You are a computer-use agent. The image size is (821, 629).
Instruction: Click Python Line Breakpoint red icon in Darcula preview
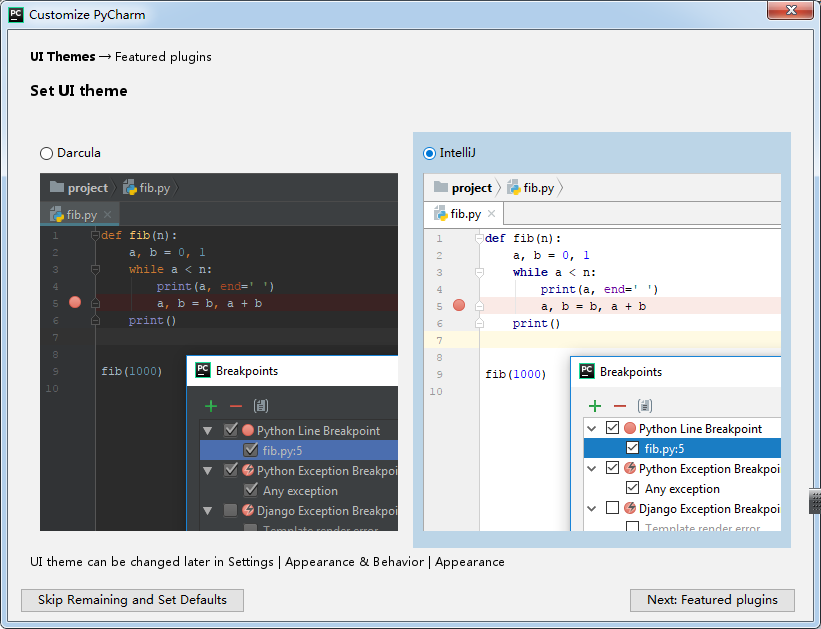tap(248, 431)
